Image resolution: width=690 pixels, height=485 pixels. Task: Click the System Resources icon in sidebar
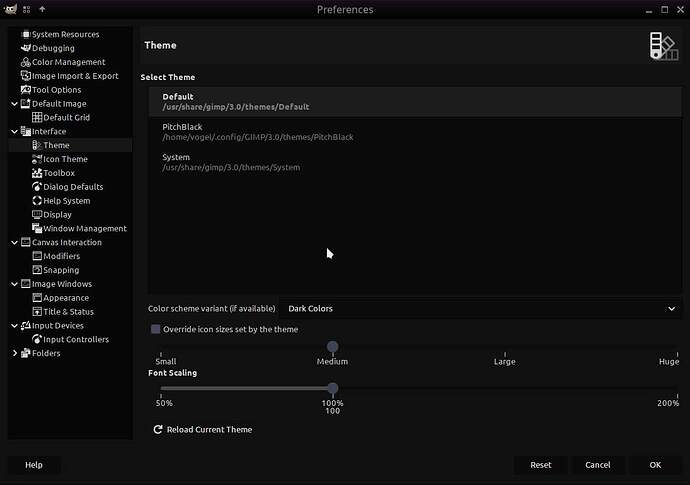(x=25, y=34)
